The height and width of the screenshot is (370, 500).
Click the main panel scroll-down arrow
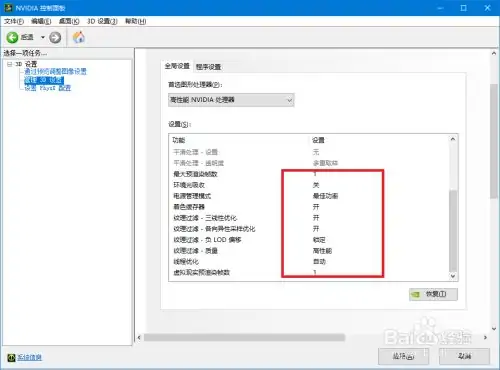(x=494, y=329)
